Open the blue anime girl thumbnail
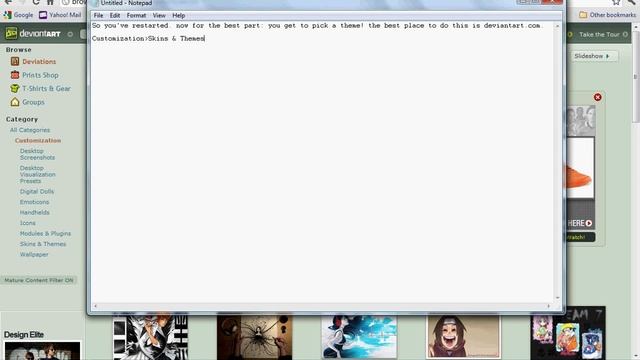Screen dimensions: 640x360 [359, 337]
